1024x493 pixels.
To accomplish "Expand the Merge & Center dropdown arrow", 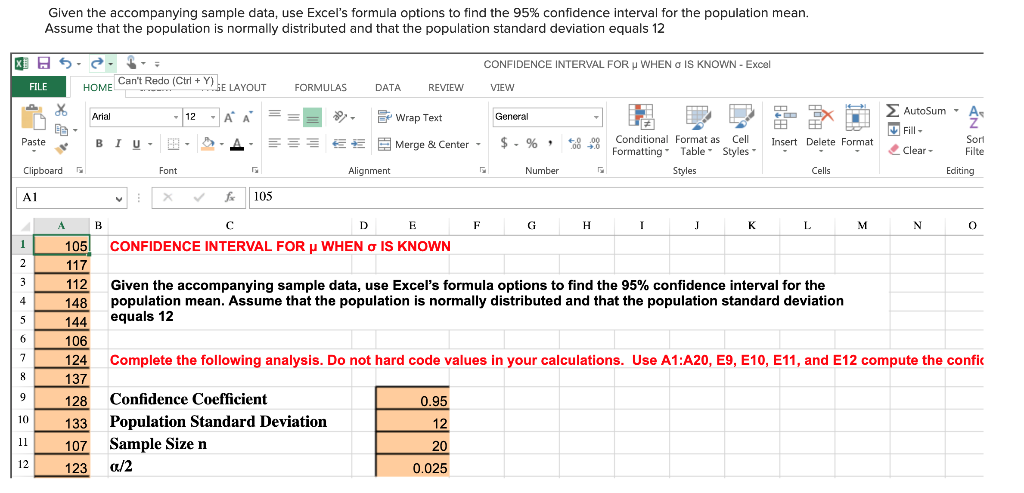I will tap(477, 144).
